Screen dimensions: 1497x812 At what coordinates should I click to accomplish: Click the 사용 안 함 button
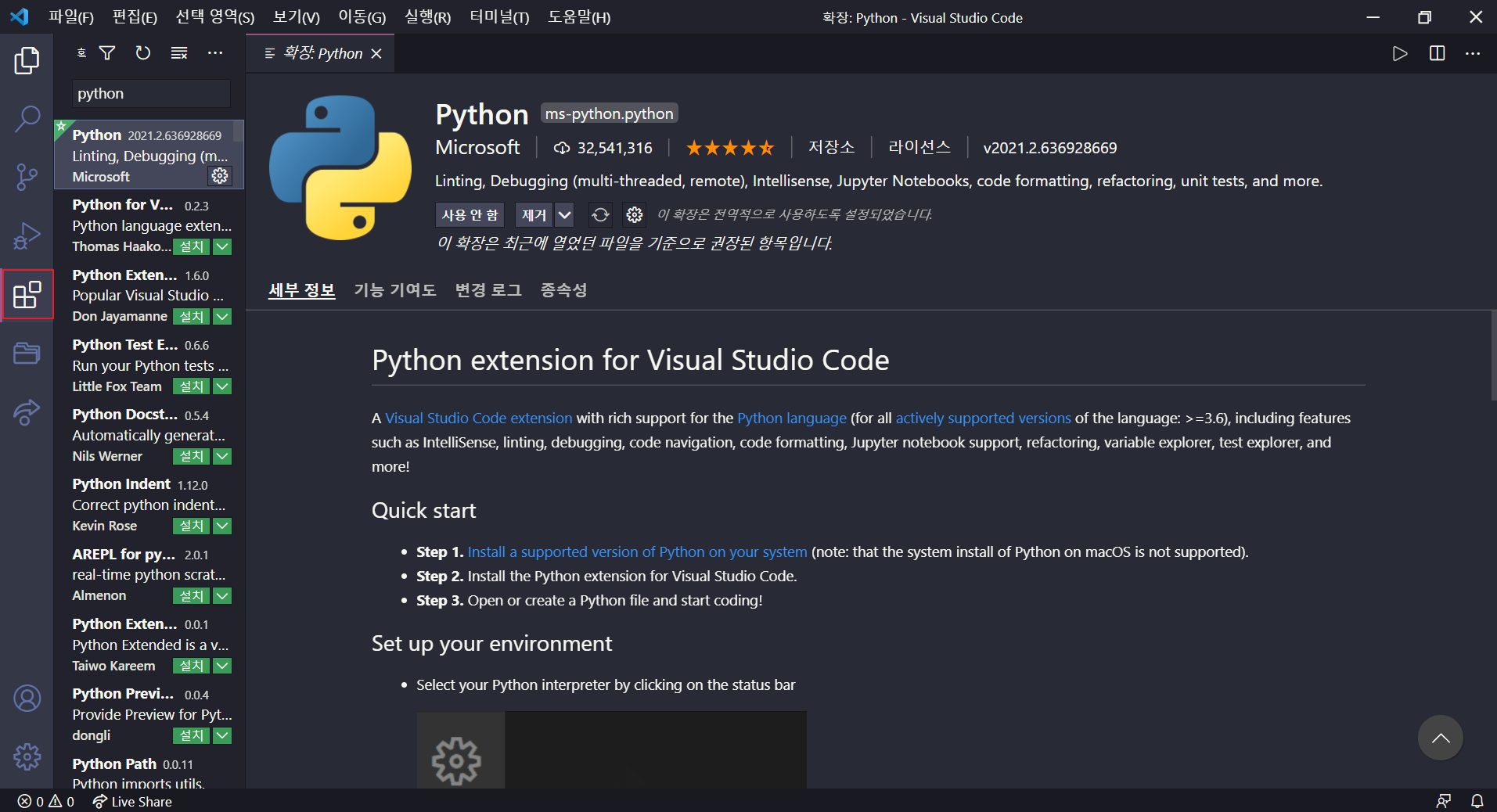coord(470,214)
